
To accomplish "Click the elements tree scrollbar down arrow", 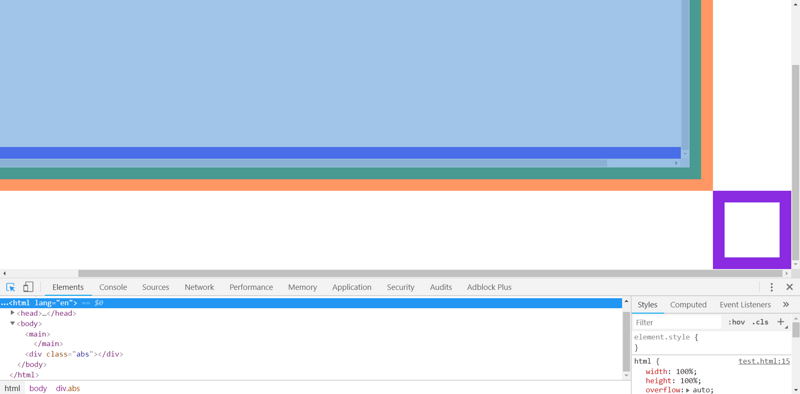I will (x=627, y=376).
